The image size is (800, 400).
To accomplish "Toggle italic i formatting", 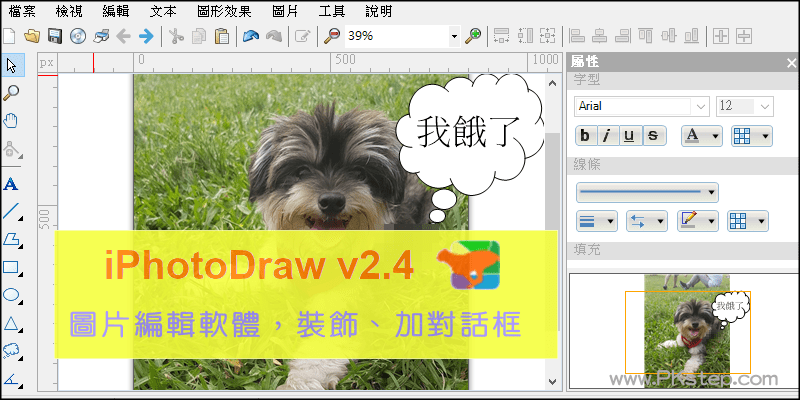I will [607, 136].
